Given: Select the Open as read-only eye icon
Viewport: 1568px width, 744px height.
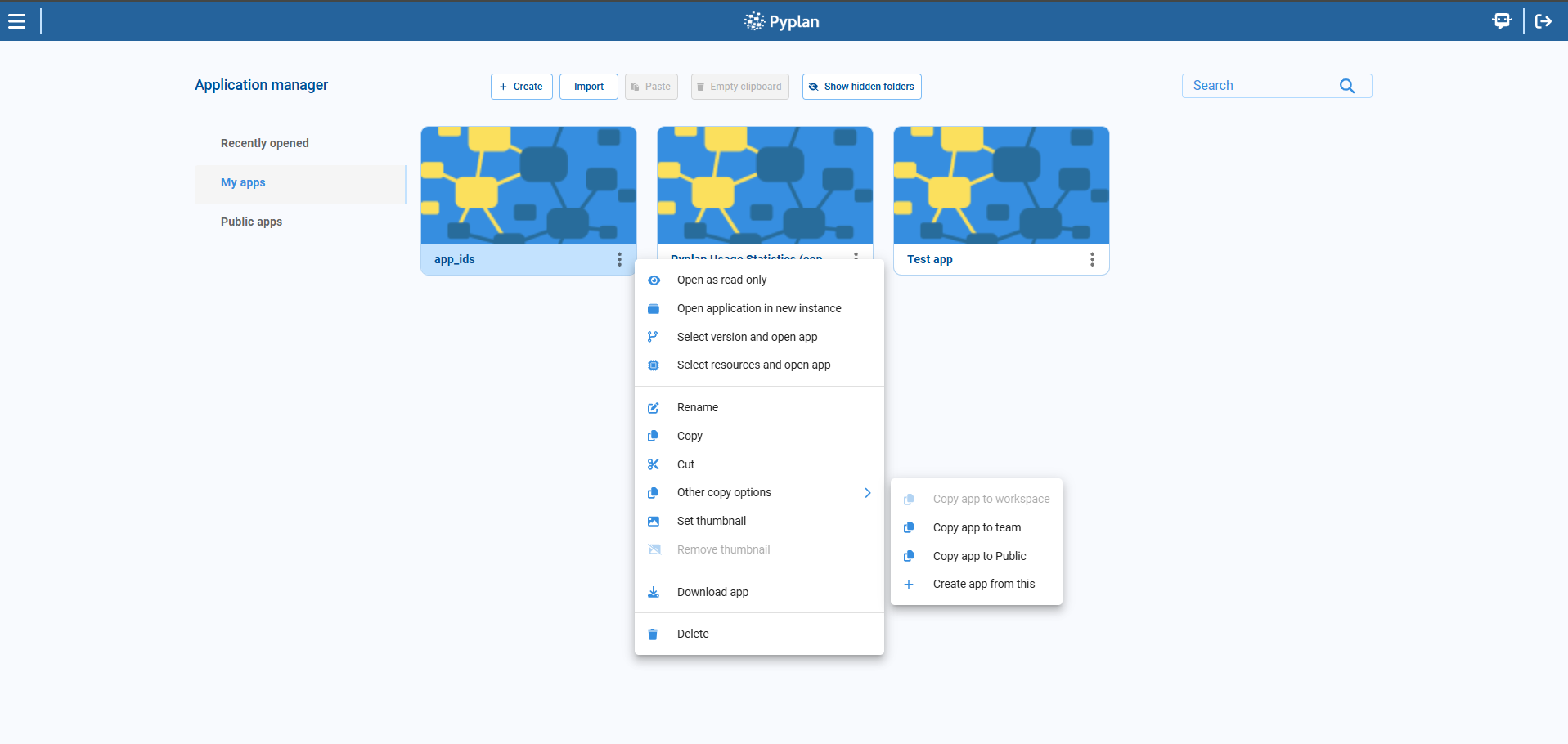Looking at the screenshot, I should pos(653,280).
